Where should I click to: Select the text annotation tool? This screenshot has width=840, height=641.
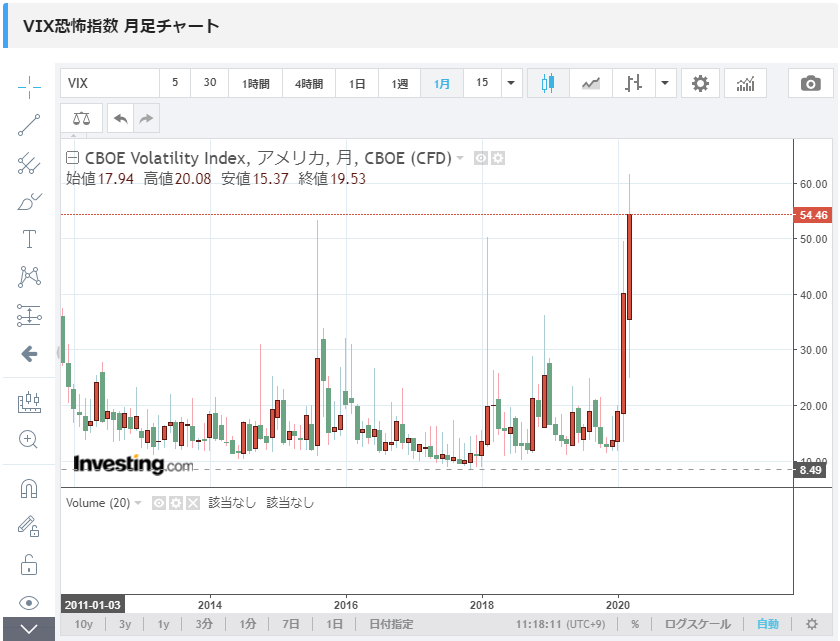[x=29, y=239]
